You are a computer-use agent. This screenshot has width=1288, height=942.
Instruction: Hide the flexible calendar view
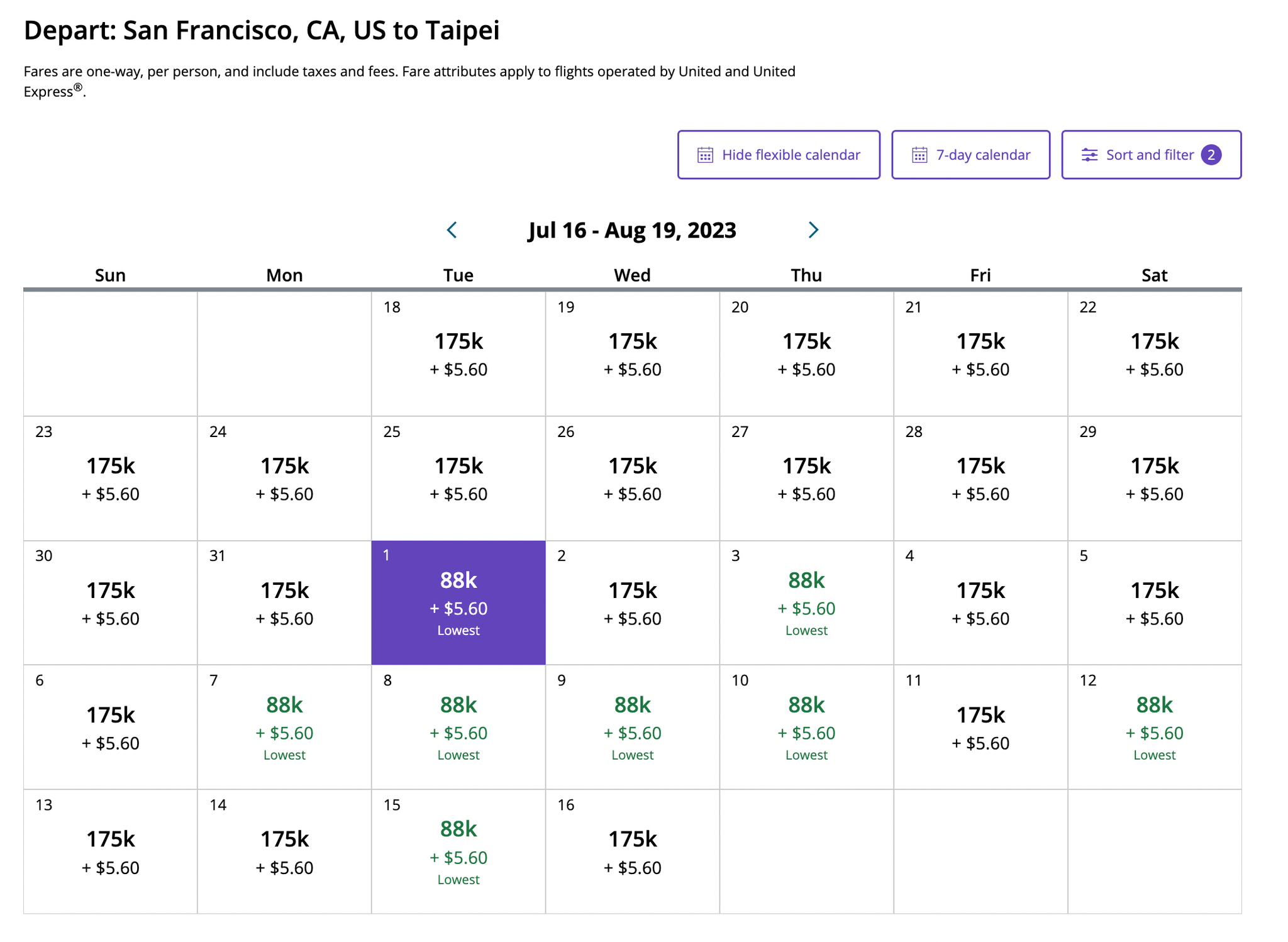tap(779, 155)
